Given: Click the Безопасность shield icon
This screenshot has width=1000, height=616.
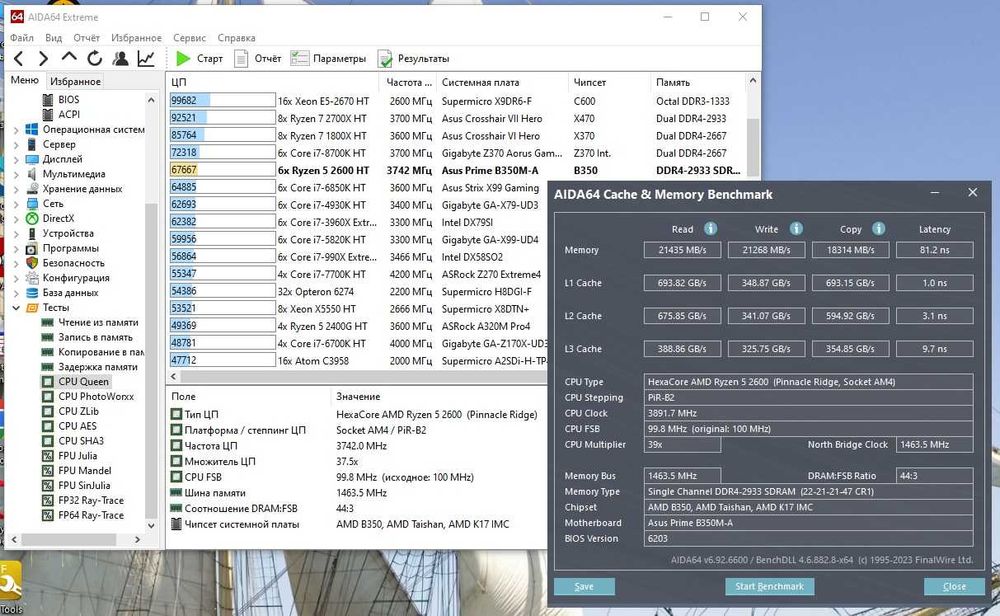Looking at the screenshot, I should click(32, 263).
